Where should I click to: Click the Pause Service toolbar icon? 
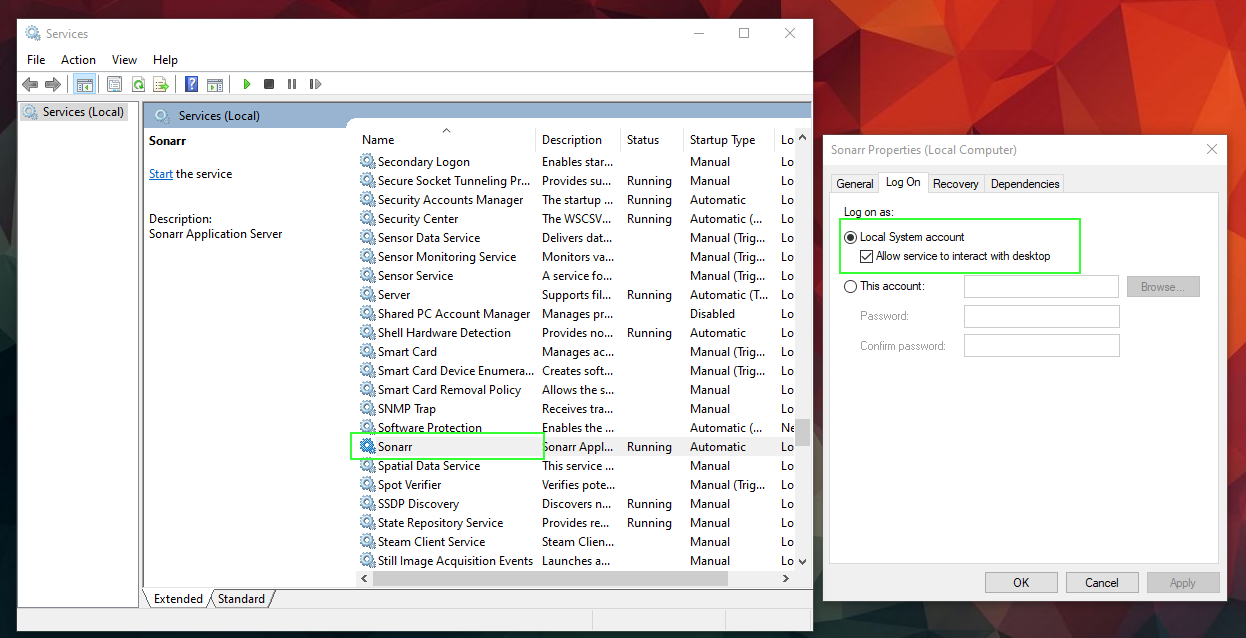[x=292, y=85]
